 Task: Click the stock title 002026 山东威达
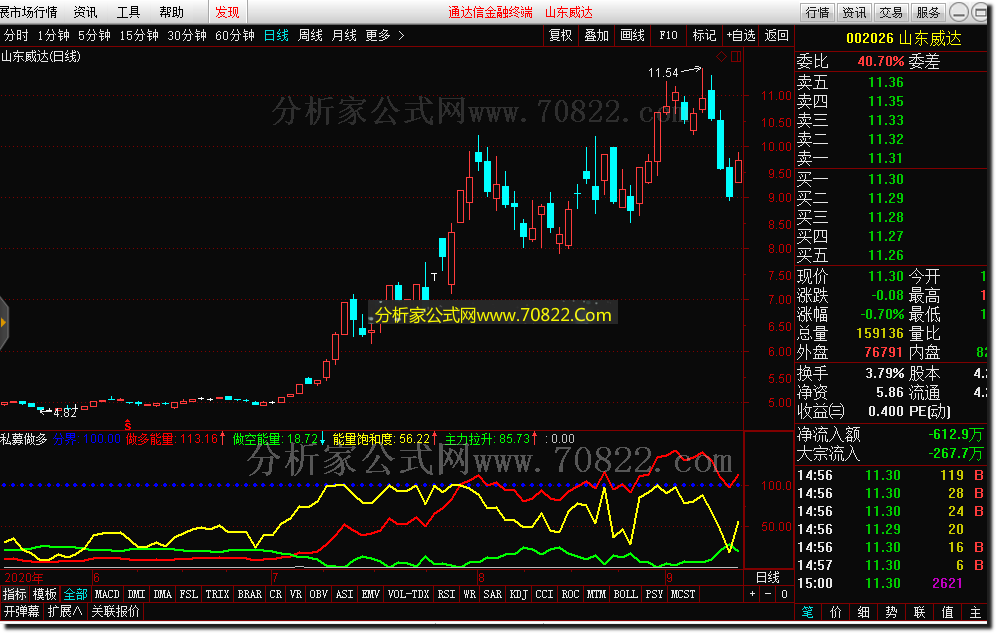click(903, 39)
